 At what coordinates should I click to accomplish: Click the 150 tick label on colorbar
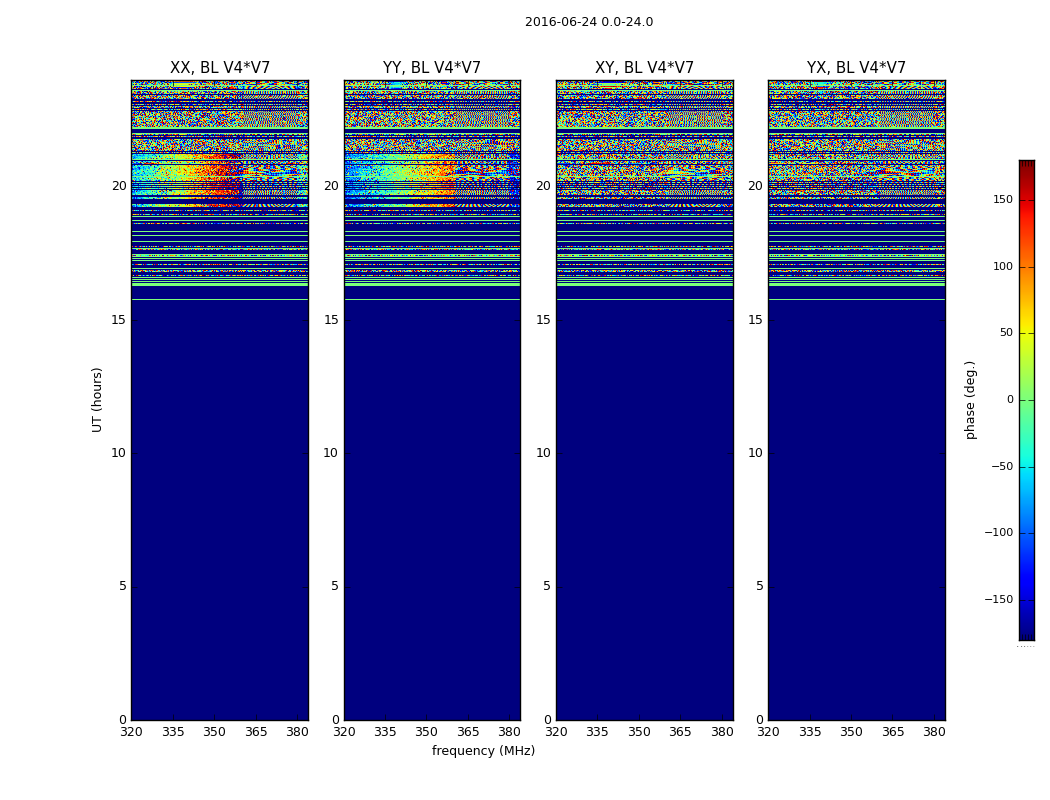pos(1002,199)
